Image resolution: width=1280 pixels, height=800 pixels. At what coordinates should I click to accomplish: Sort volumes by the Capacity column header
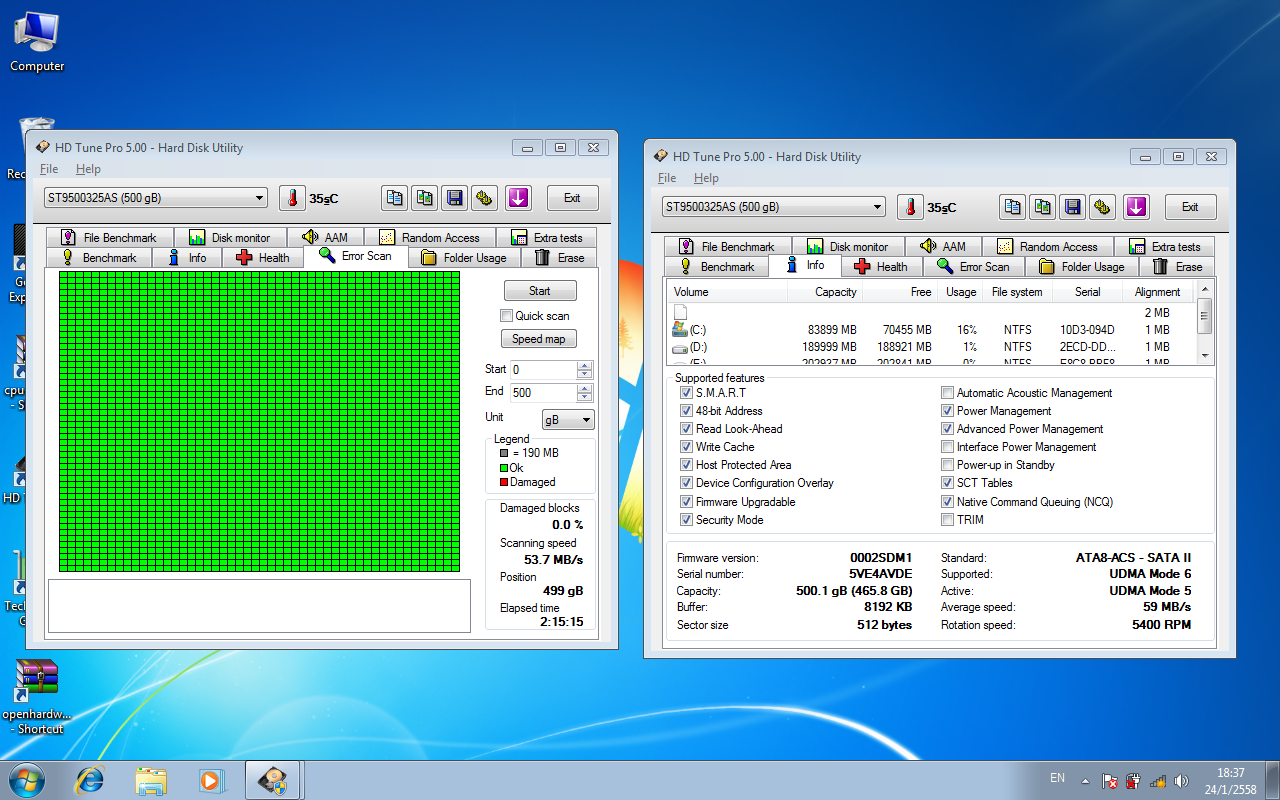825,292
